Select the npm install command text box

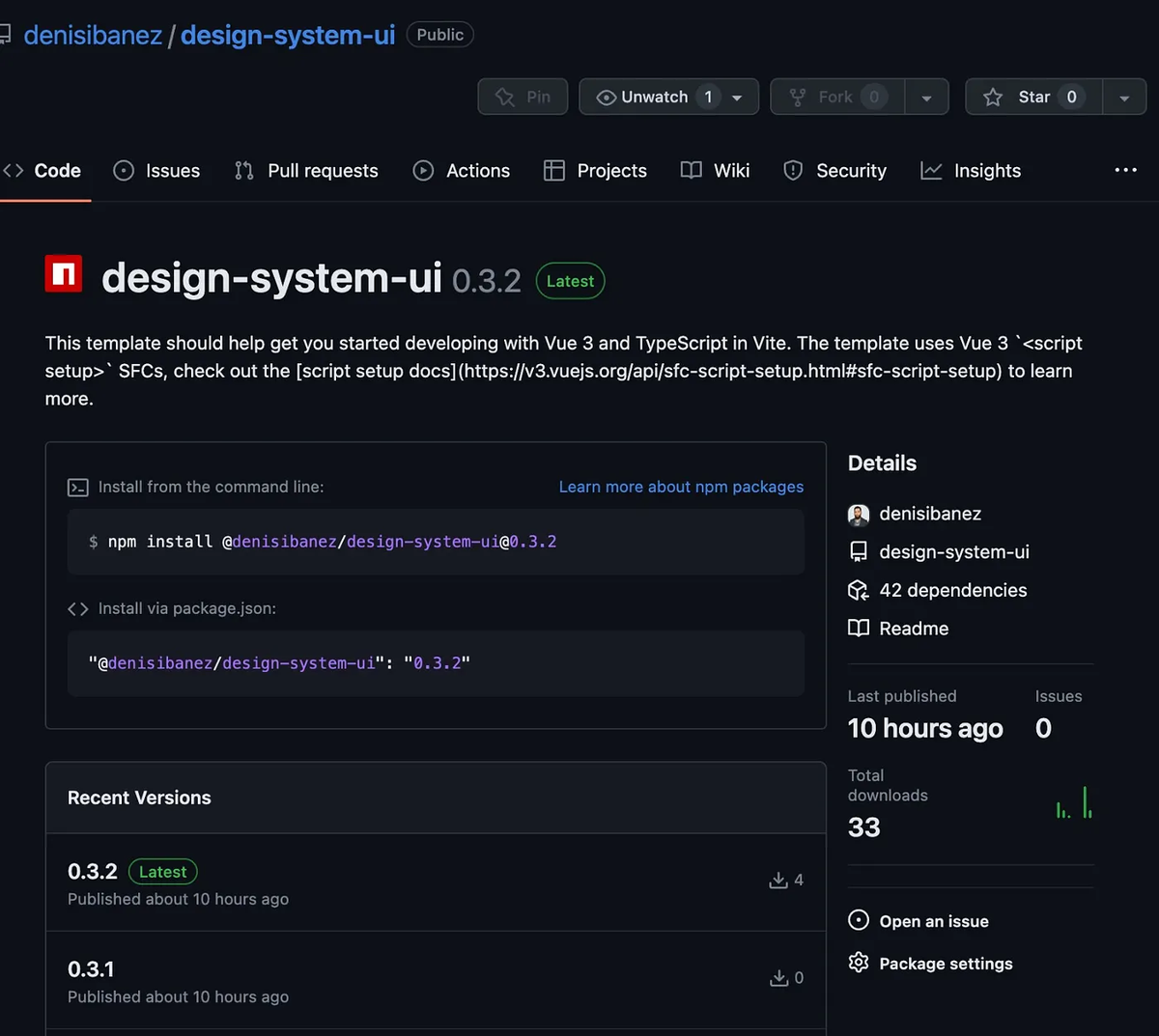pyautogui.click(x=436, y=542)
